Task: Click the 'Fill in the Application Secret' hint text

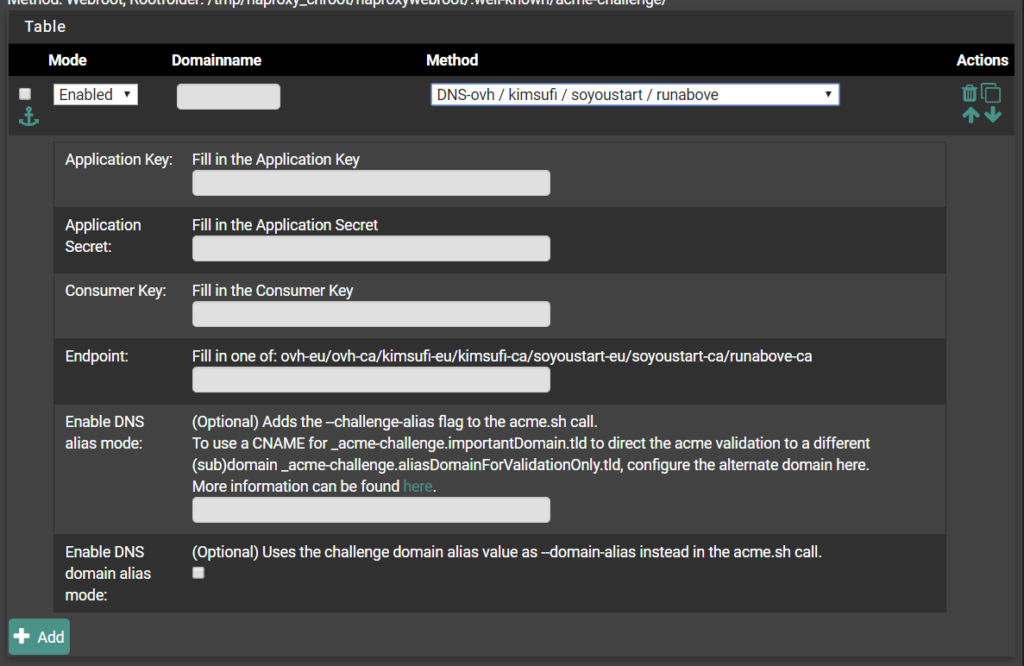Action: (x=285, y=225)
